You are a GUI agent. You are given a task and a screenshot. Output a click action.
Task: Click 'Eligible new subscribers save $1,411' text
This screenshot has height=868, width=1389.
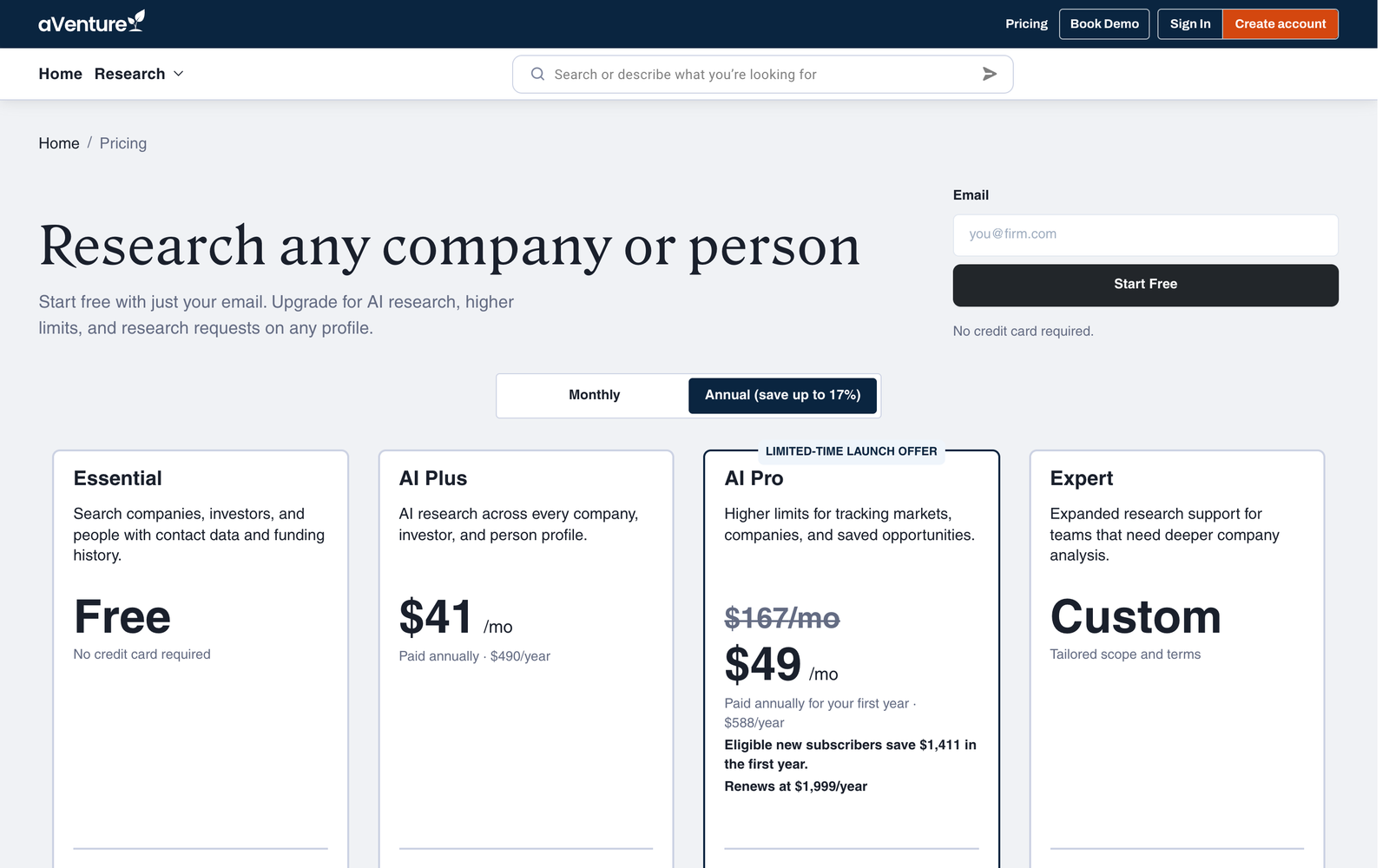[850, 754]
